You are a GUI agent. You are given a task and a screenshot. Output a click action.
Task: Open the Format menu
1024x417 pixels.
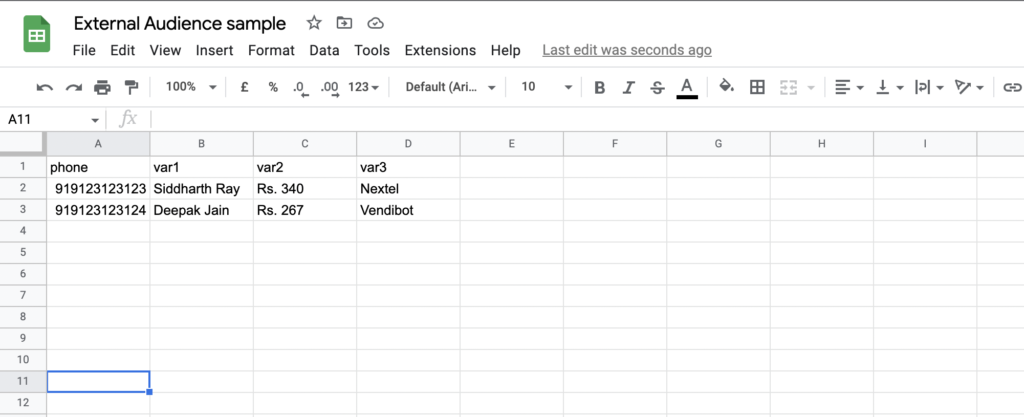271,50
